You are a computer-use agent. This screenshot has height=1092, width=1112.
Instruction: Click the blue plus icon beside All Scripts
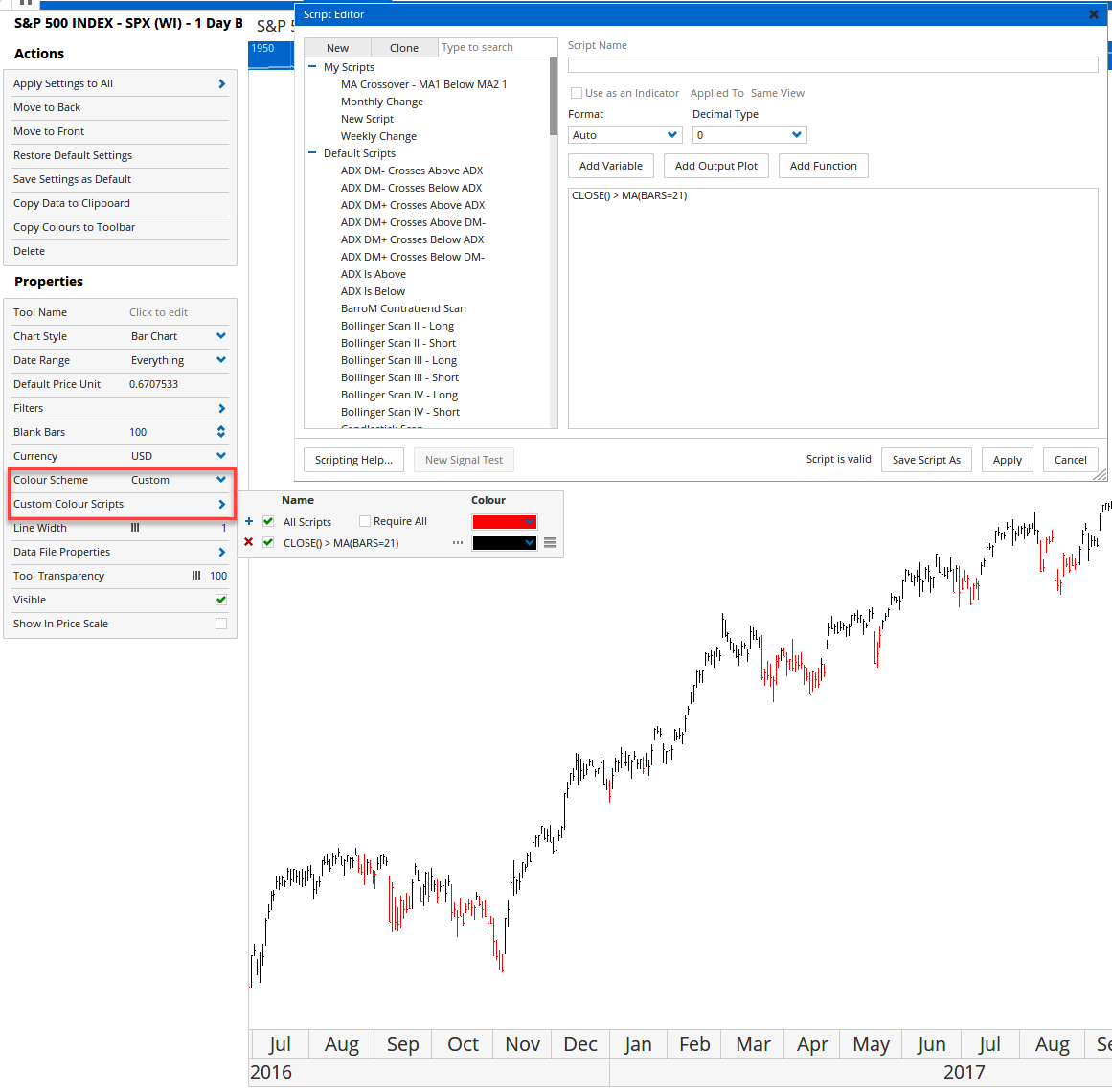pyautogui.click(x=249, y=522)
